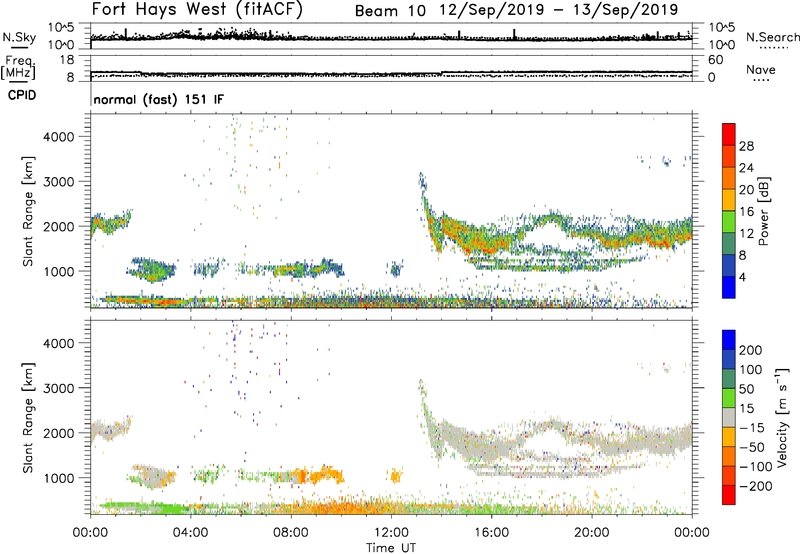Viewport: 800px width, 554px height.
Task: Click the left '10^5' tick on the noise axis
Action: (x=61, y=28)
